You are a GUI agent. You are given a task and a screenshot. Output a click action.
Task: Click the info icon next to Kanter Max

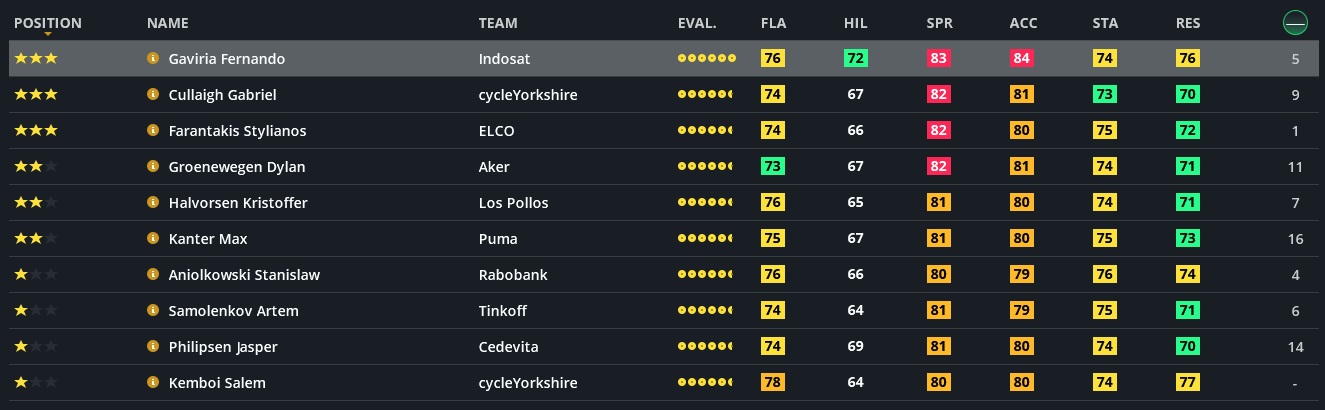[153, 239]
